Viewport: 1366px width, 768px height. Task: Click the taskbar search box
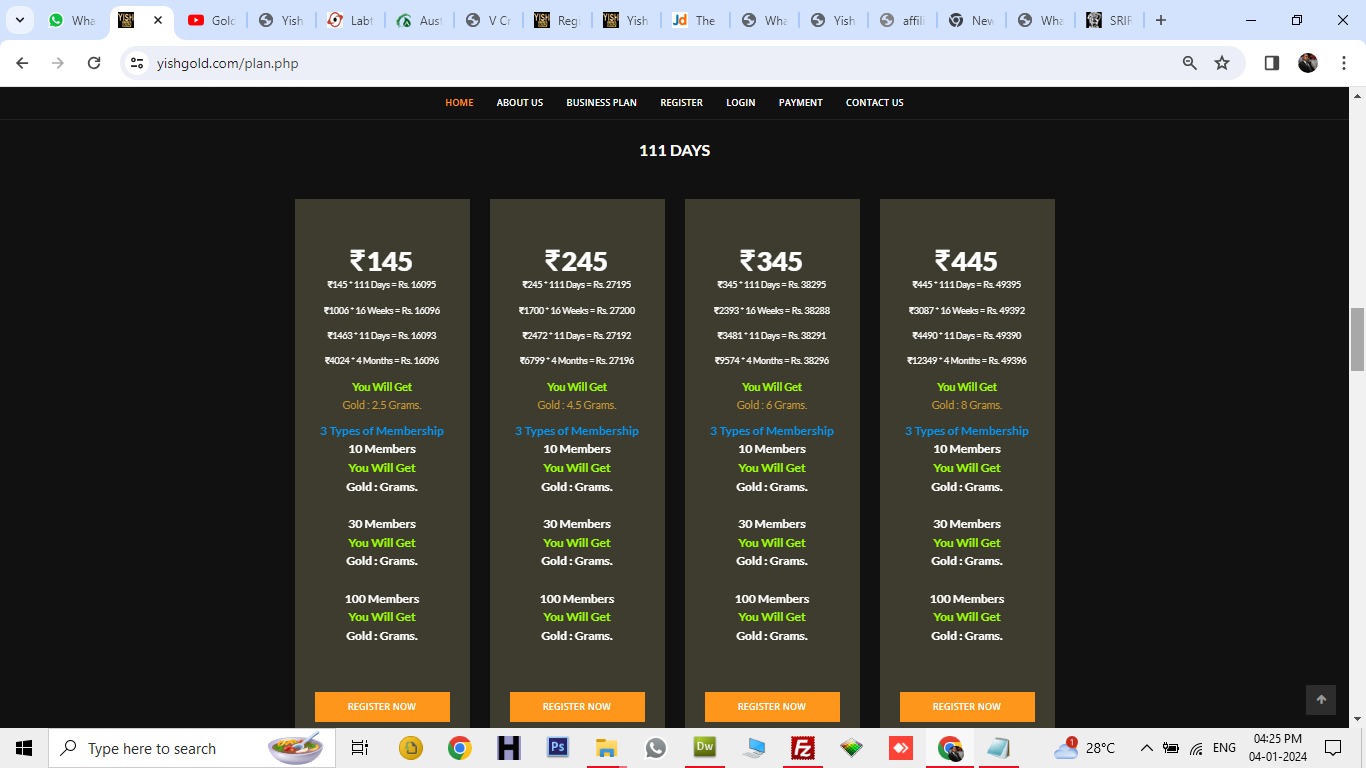tap(190, 748)
